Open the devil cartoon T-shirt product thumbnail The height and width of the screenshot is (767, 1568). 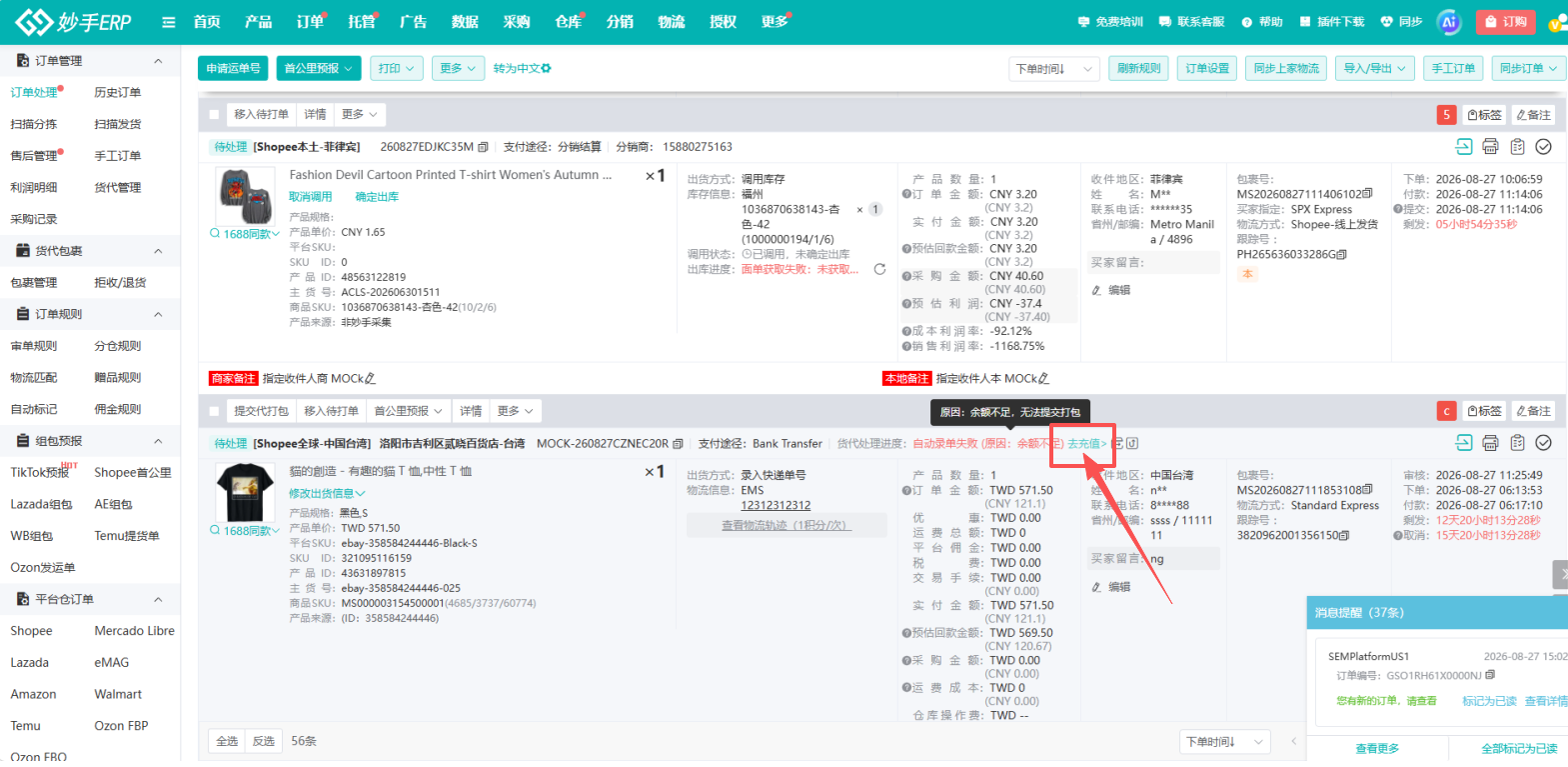click(x=245, y=196)
